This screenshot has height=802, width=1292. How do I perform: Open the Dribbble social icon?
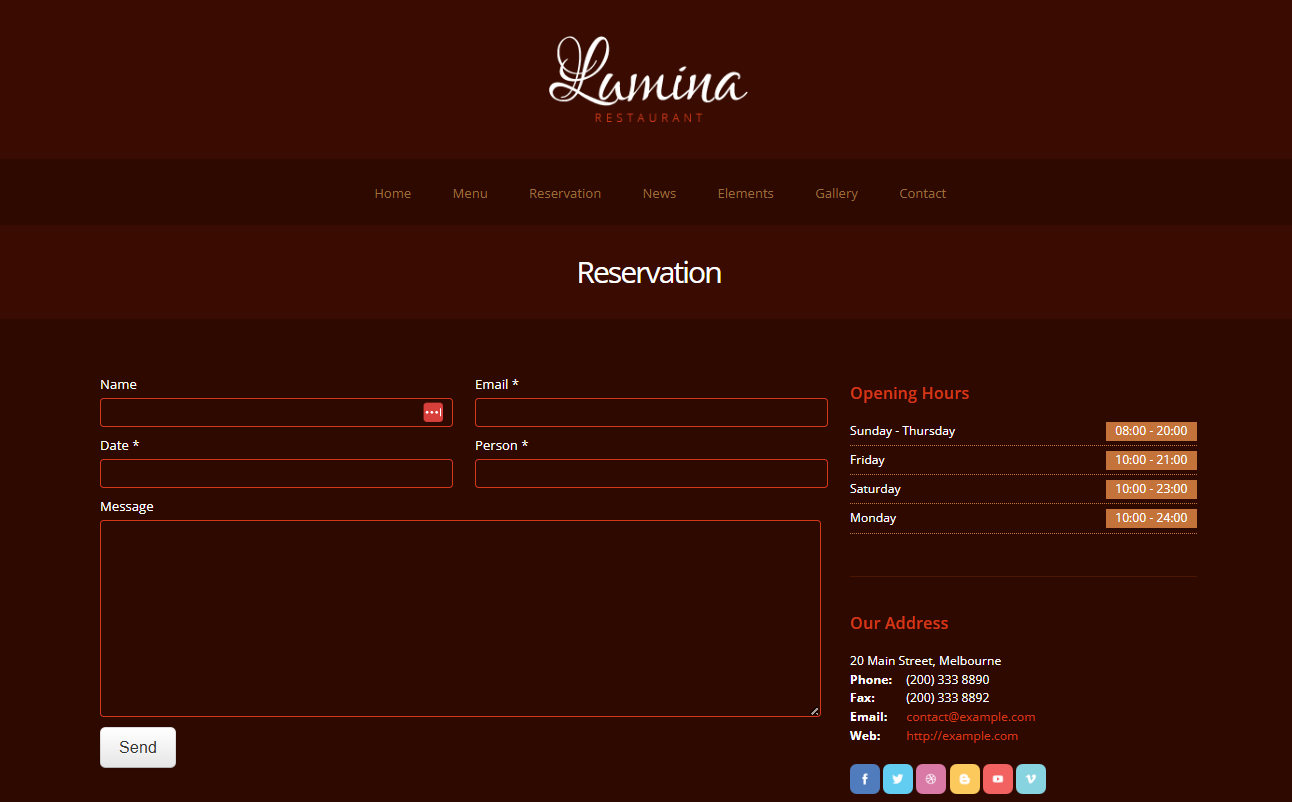point(931,779)
